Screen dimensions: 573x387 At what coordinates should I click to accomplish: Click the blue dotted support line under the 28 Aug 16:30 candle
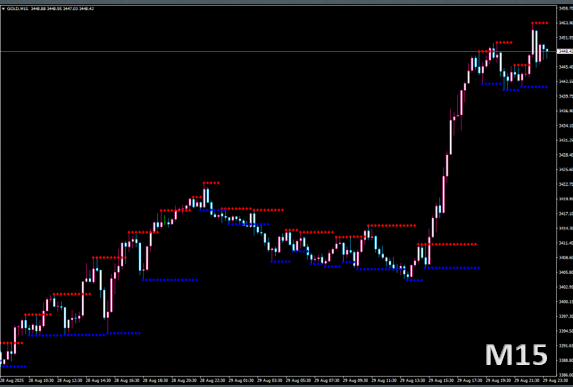[170, 280]
